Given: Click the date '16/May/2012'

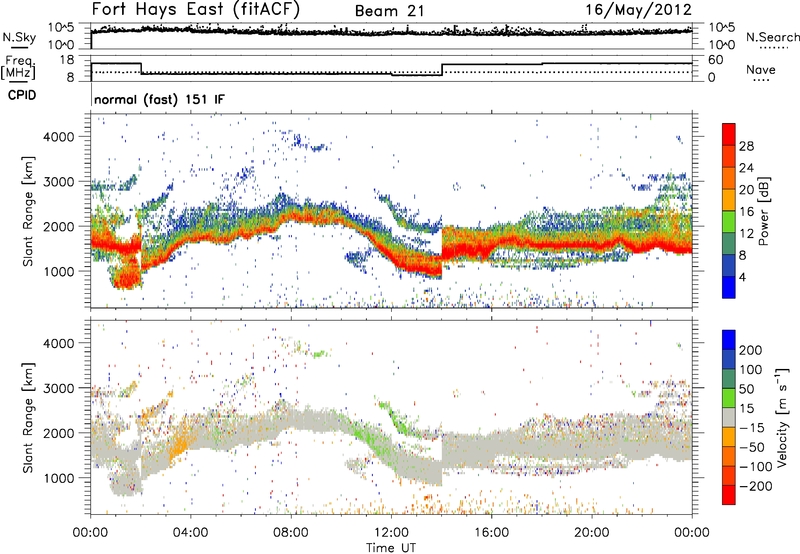Looking at the screenshot, I should click(638, 10).
